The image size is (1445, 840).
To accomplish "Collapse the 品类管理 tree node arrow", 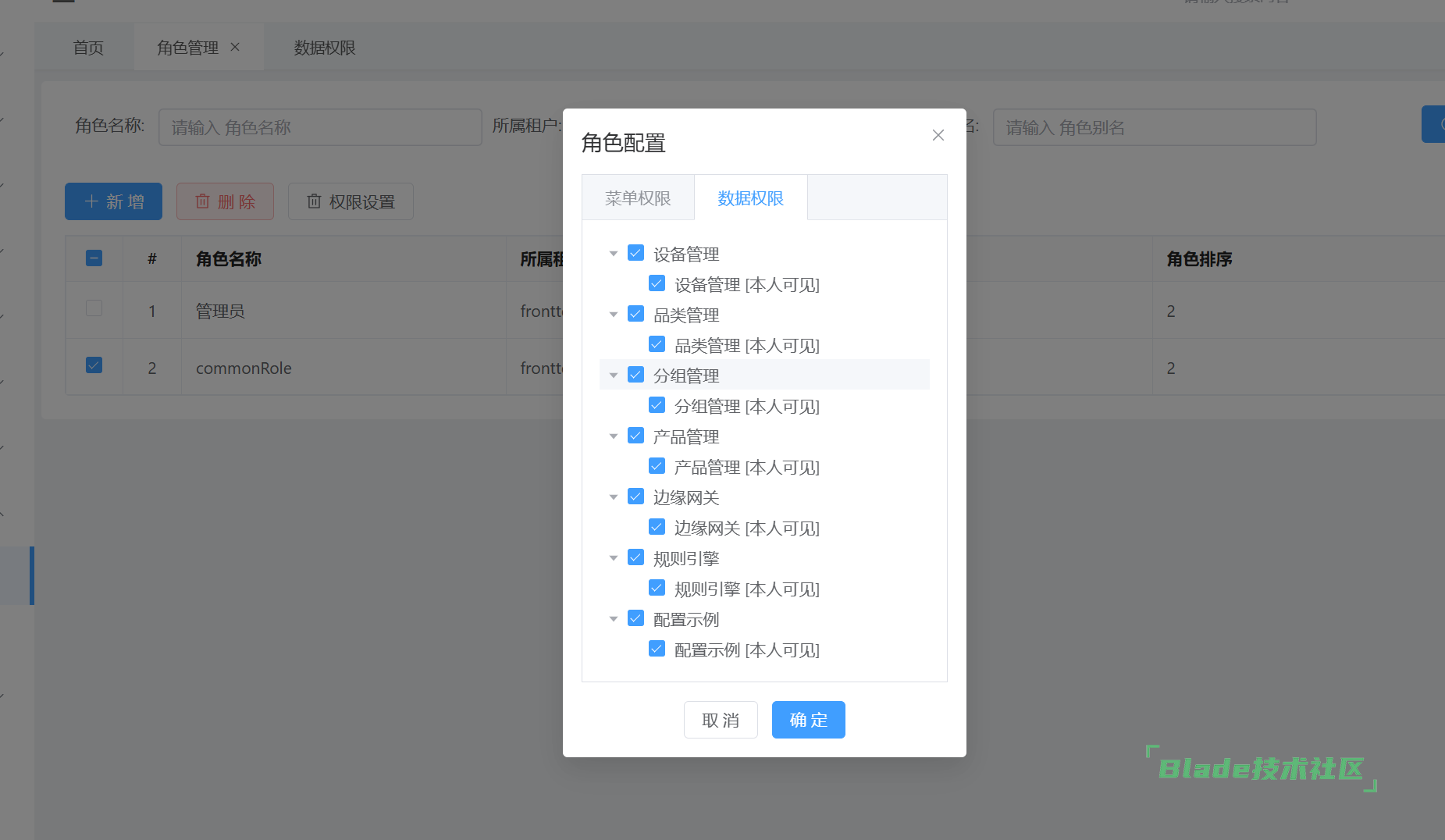I will [614, 315].
